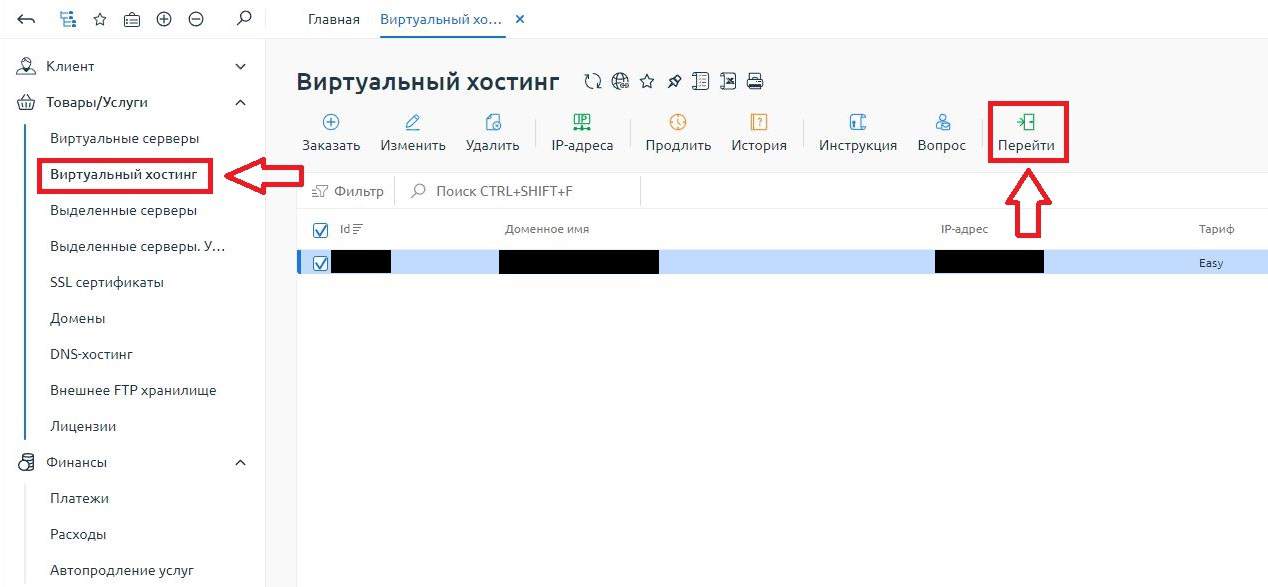
Task: Open the menu tree view icon
Action: point(67,19)
